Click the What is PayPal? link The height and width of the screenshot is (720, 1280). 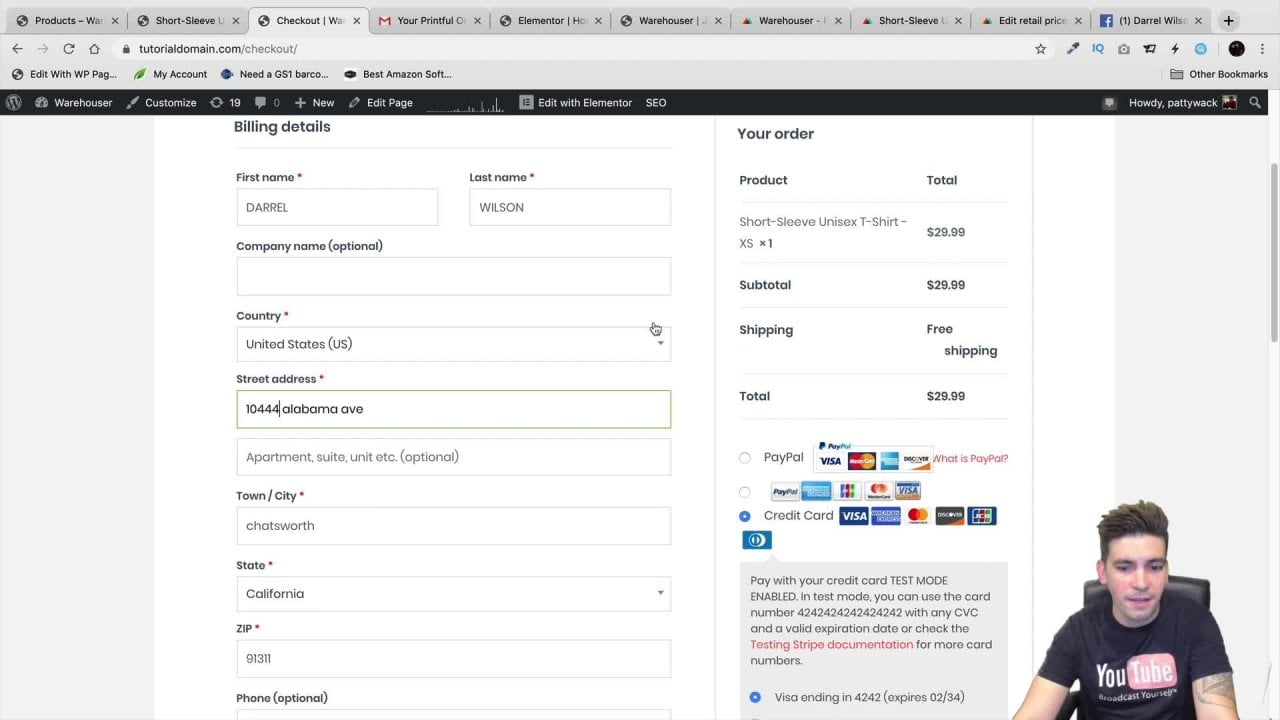(x=970, y=458)
